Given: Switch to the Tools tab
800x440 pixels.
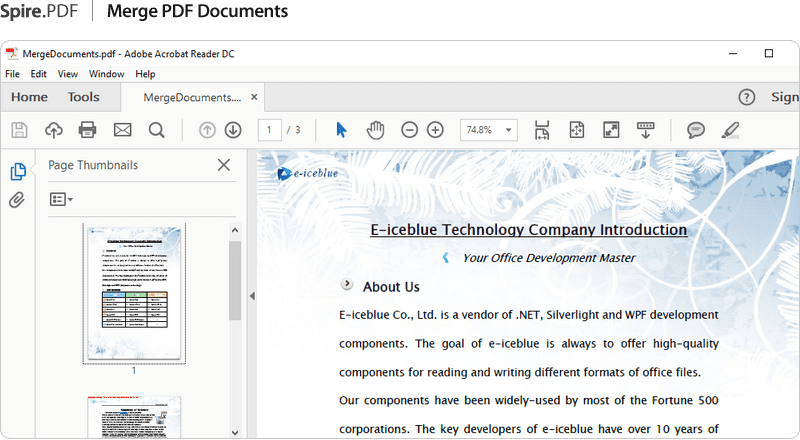Looking at the screenshot, I should point(84,97).
